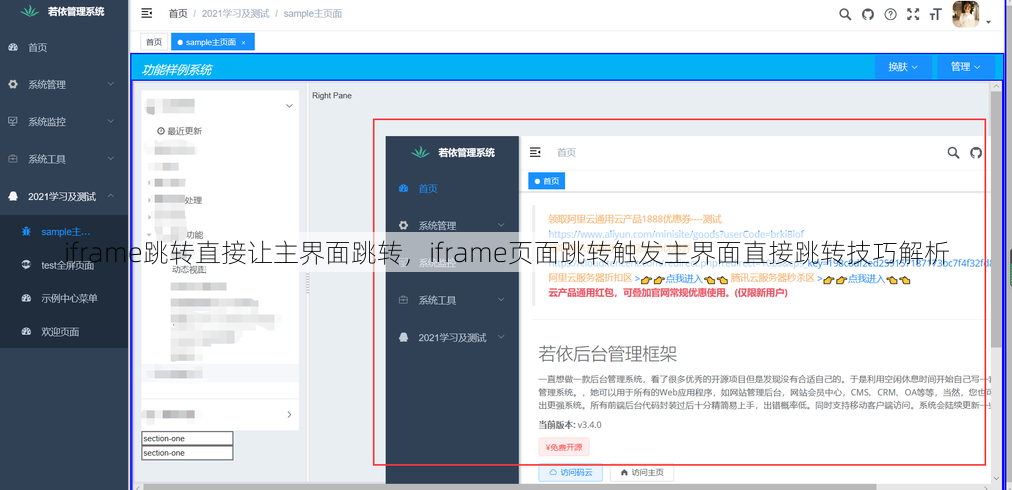Open test全屏页面 menu item
Viewport: 1012px width, 490px height.
point(64,265)
